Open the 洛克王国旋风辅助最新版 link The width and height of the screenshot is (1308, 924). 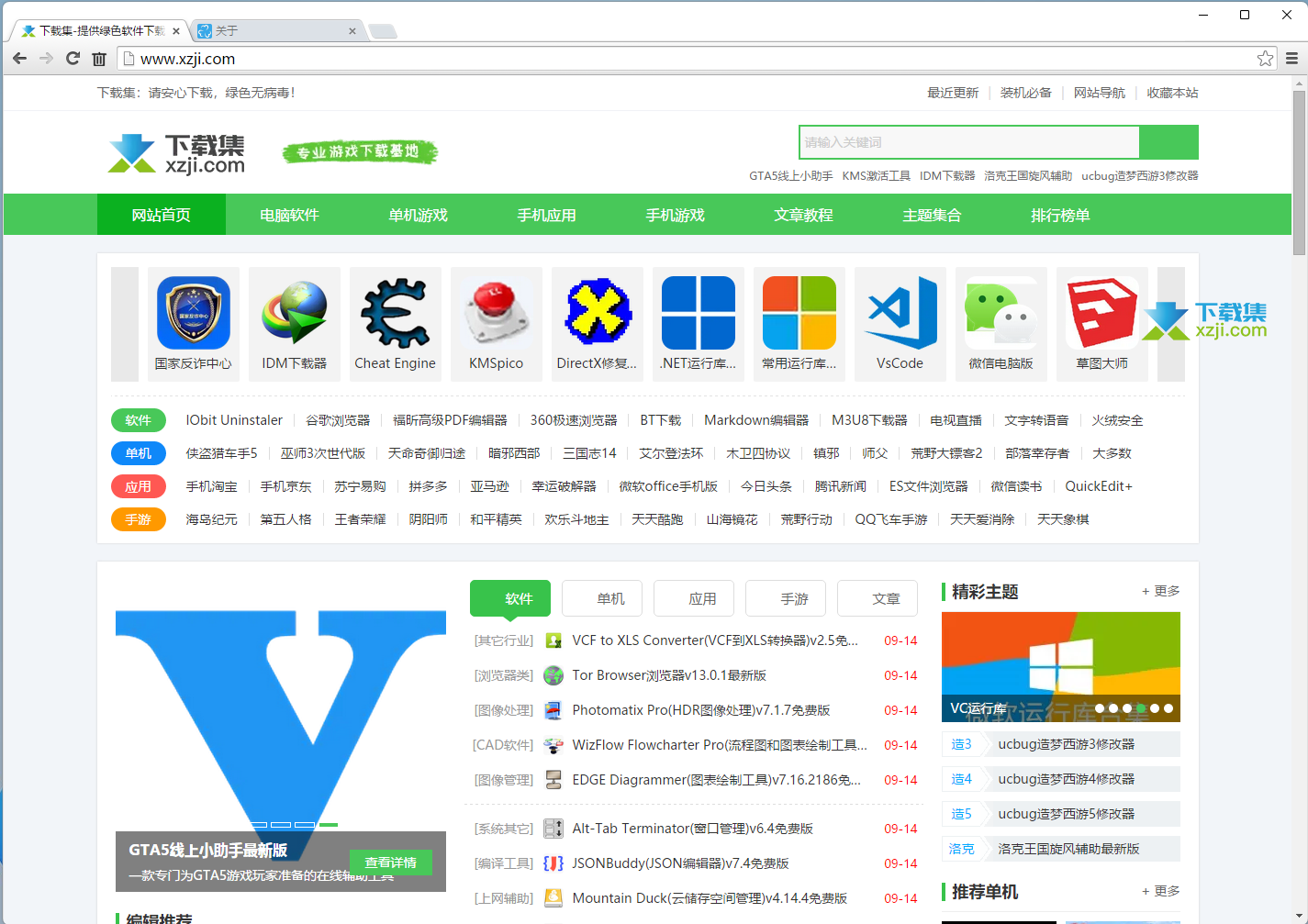pos(1069,849)
